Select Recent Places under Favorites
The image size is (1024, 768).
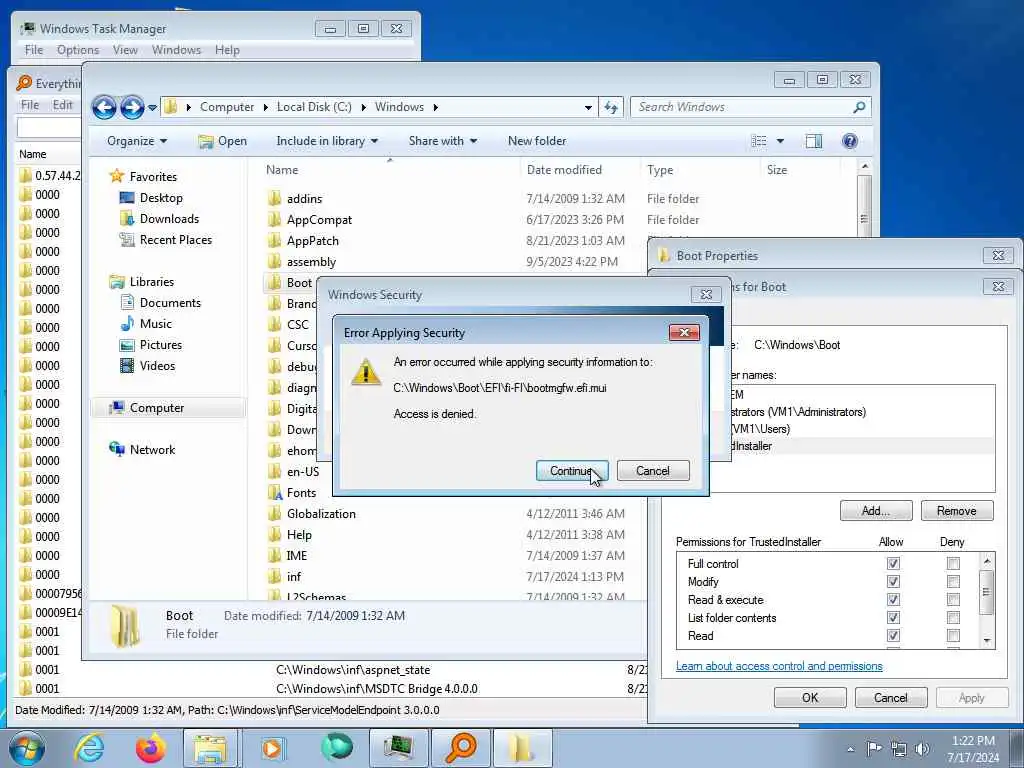(x=176, y=240)
